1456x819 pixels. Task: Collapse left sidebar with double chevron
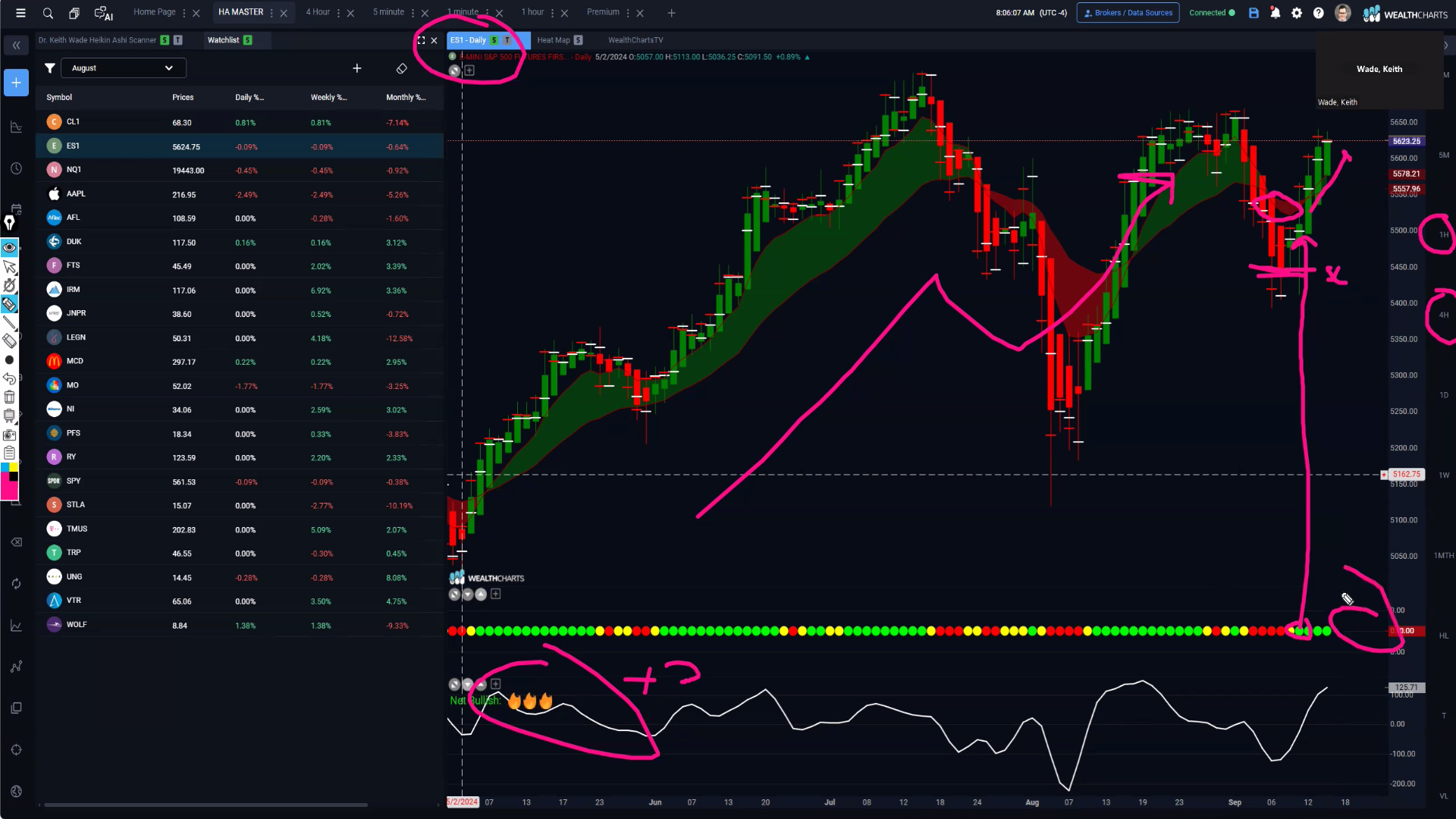tap(16, 45)
